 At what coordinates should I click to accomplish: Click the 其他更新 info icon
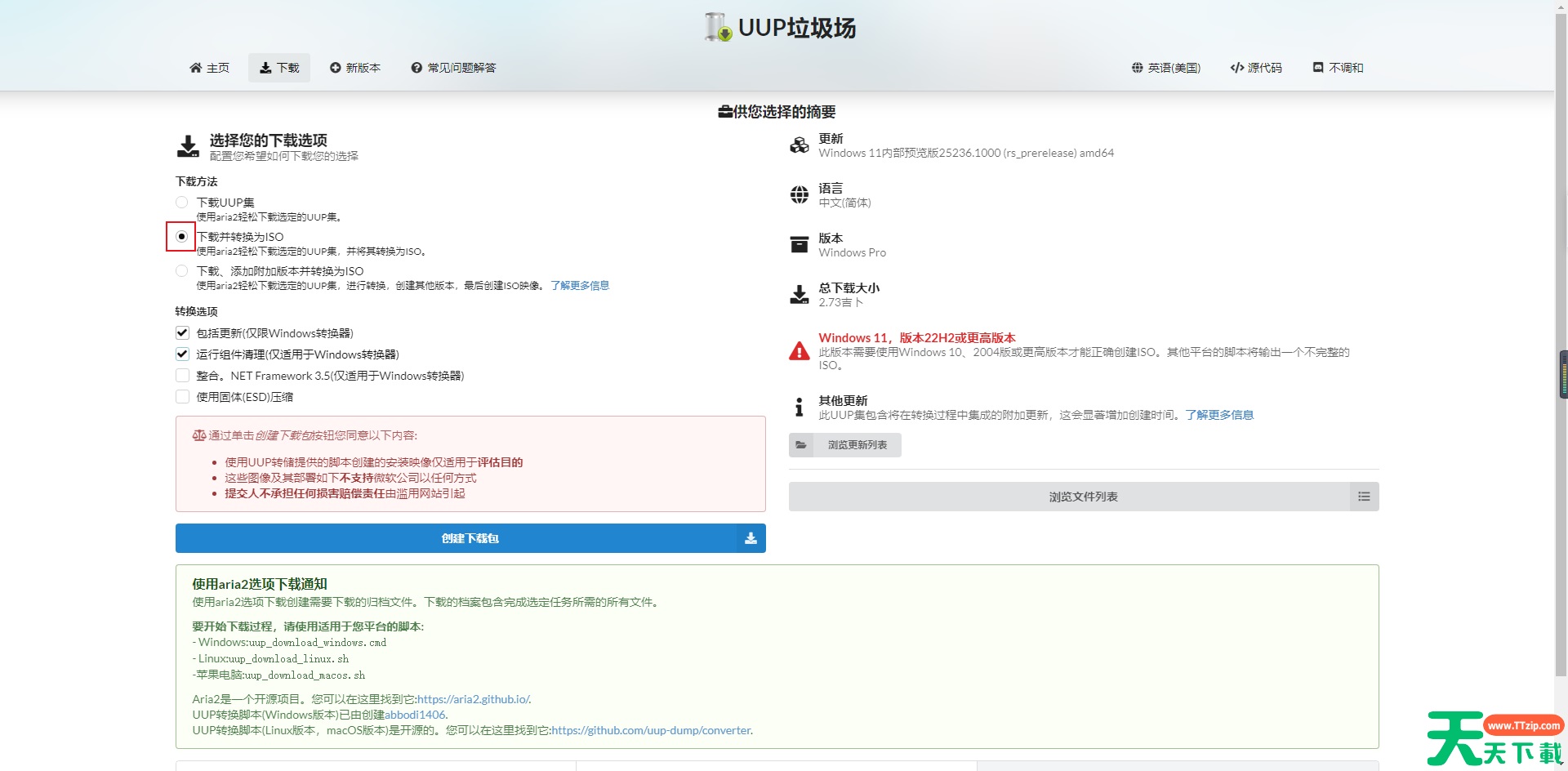(x=799, y=407)
